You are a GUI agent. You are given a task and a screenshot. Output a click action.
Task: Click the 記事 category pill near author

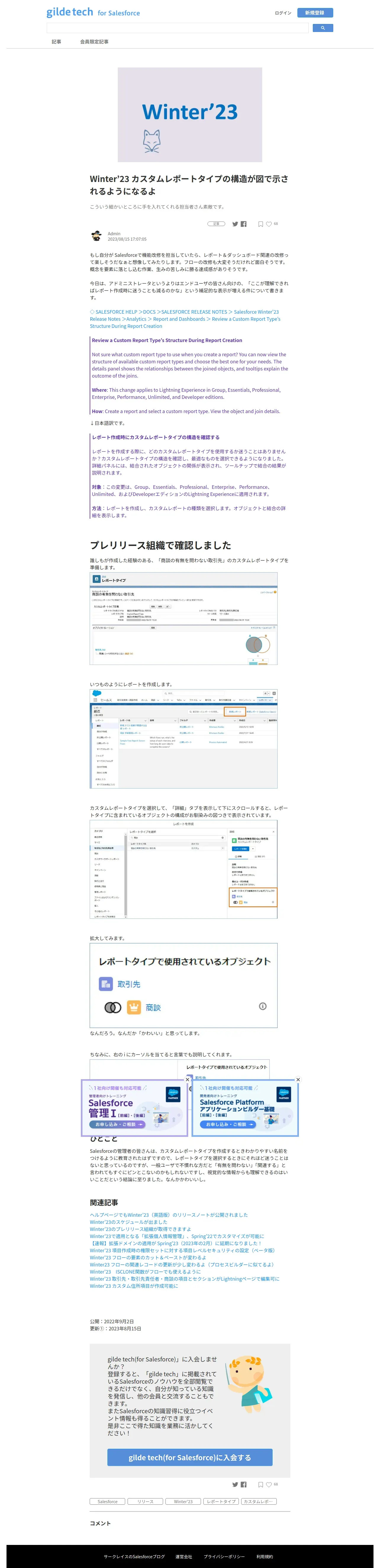point(216,224)
